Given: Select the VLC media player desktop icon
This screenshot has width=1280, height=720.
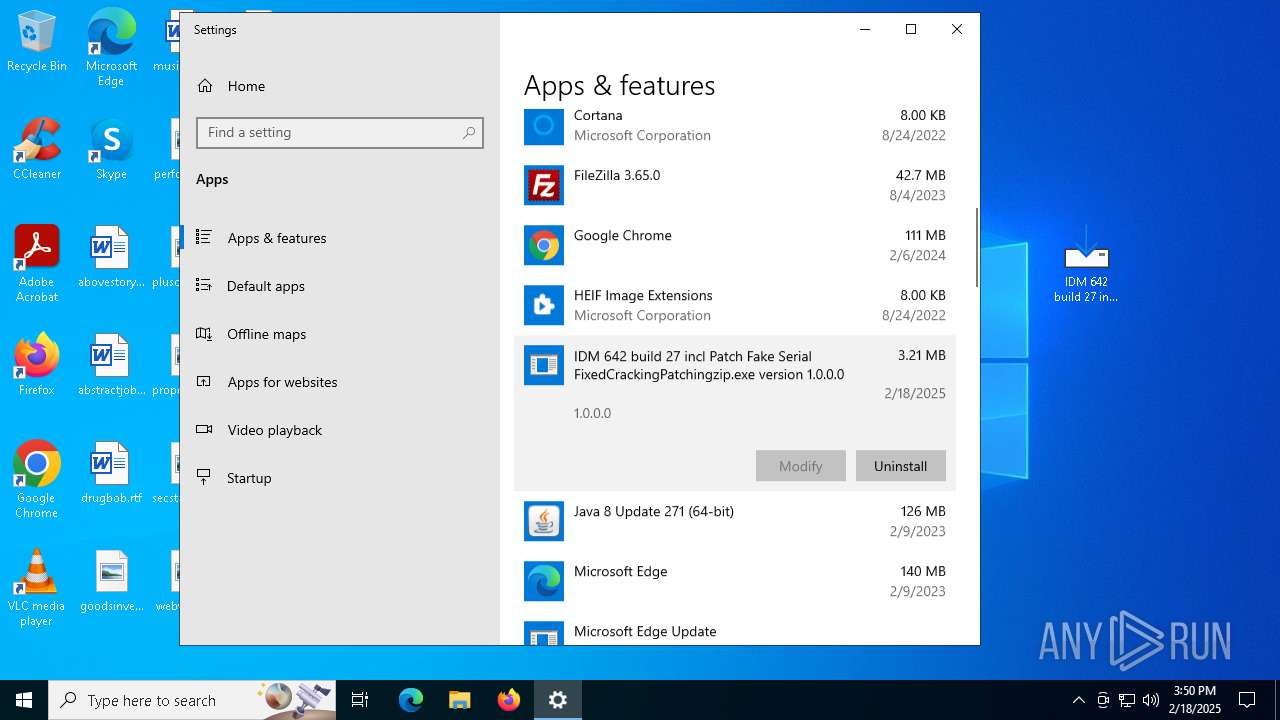Looking at the screenshot, I should (37, 588).
